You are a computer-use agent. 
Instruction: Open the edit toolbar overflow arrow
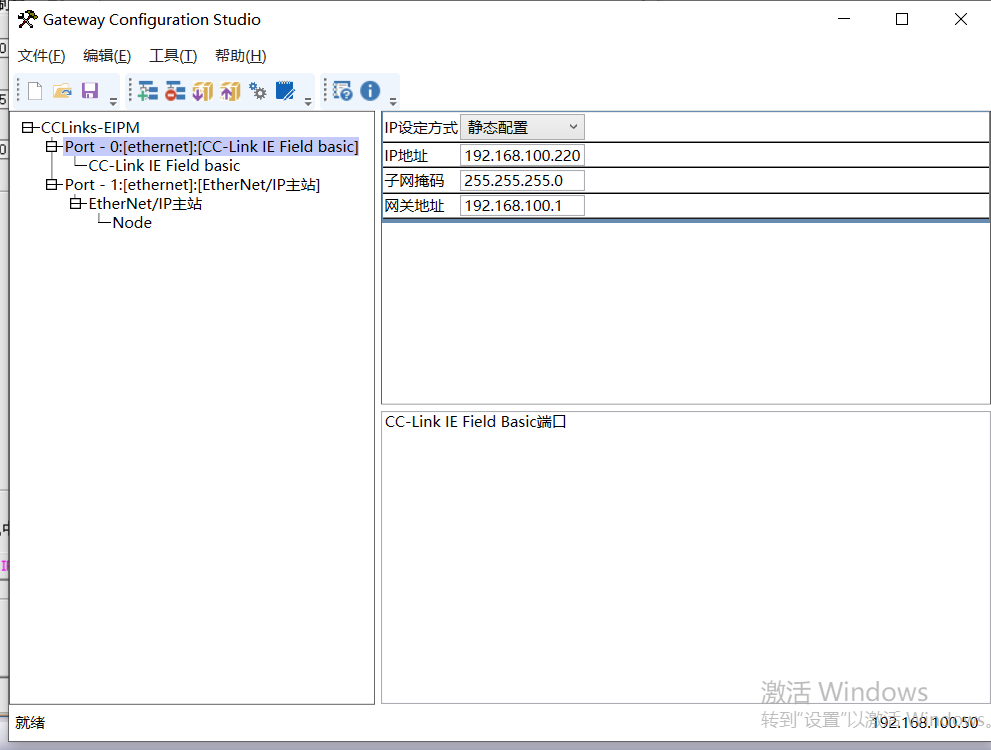click(x=308, y=101)
